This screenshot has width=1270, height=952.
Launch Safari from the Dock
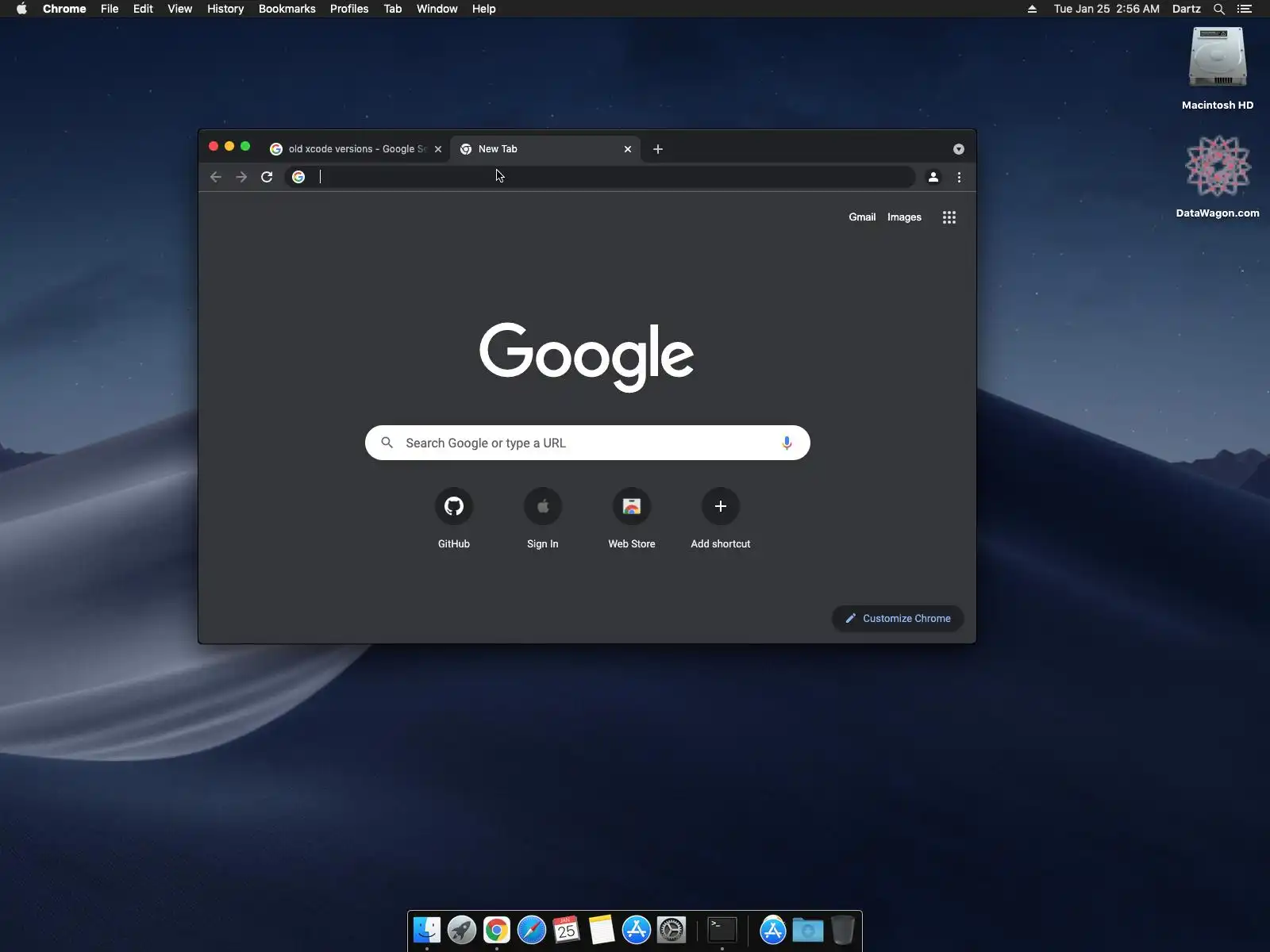pyautogui.click(x=532, y=930)
